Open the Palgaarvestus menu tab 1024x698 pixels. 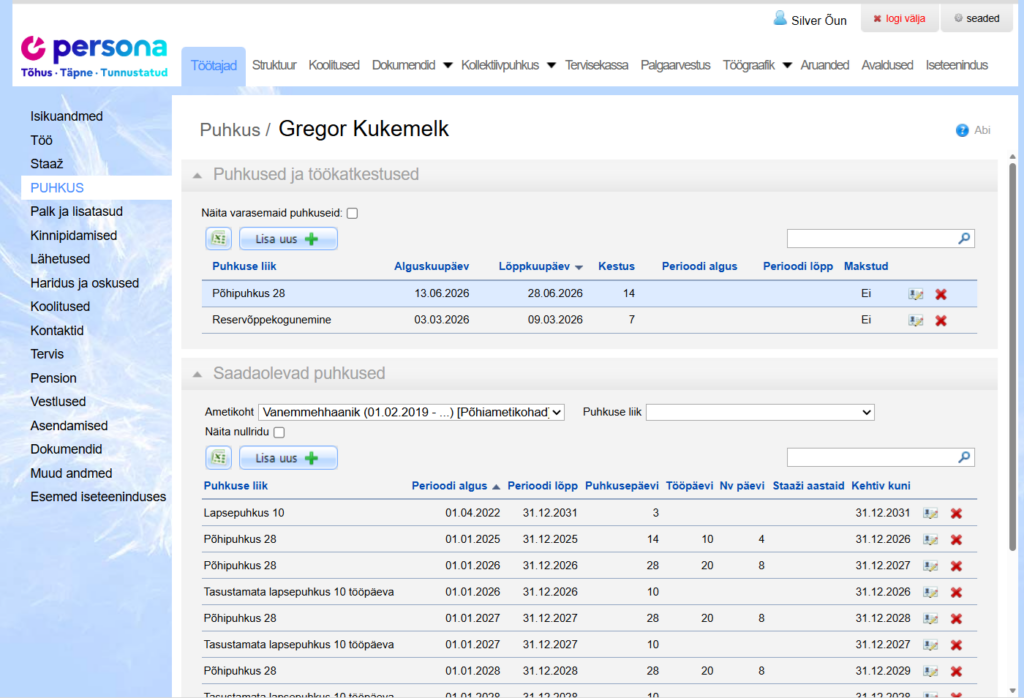coord(675,65)
